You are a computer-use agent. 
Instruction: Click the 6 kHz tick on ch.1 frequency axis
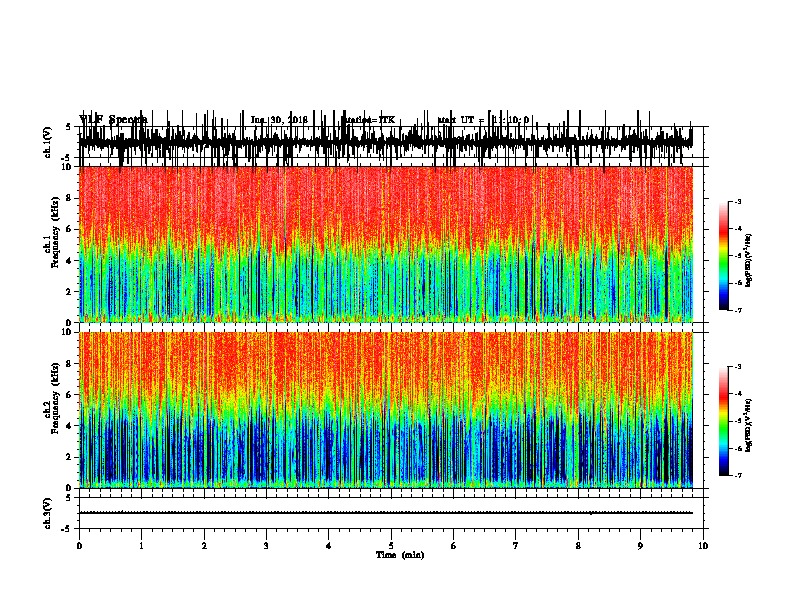pos(69,229)
